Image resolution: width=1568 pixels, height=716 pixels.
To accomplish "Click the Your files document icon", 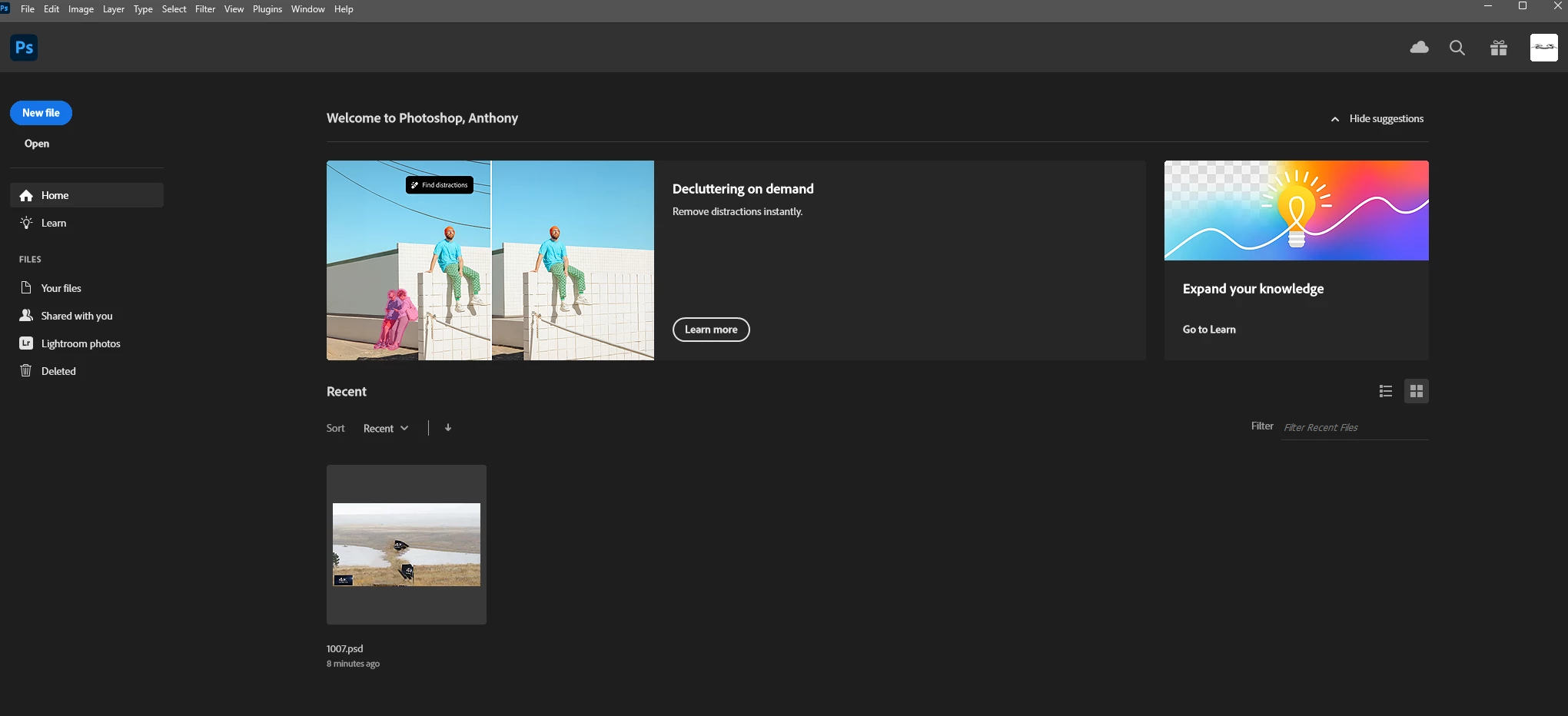I will pos(26,288).
